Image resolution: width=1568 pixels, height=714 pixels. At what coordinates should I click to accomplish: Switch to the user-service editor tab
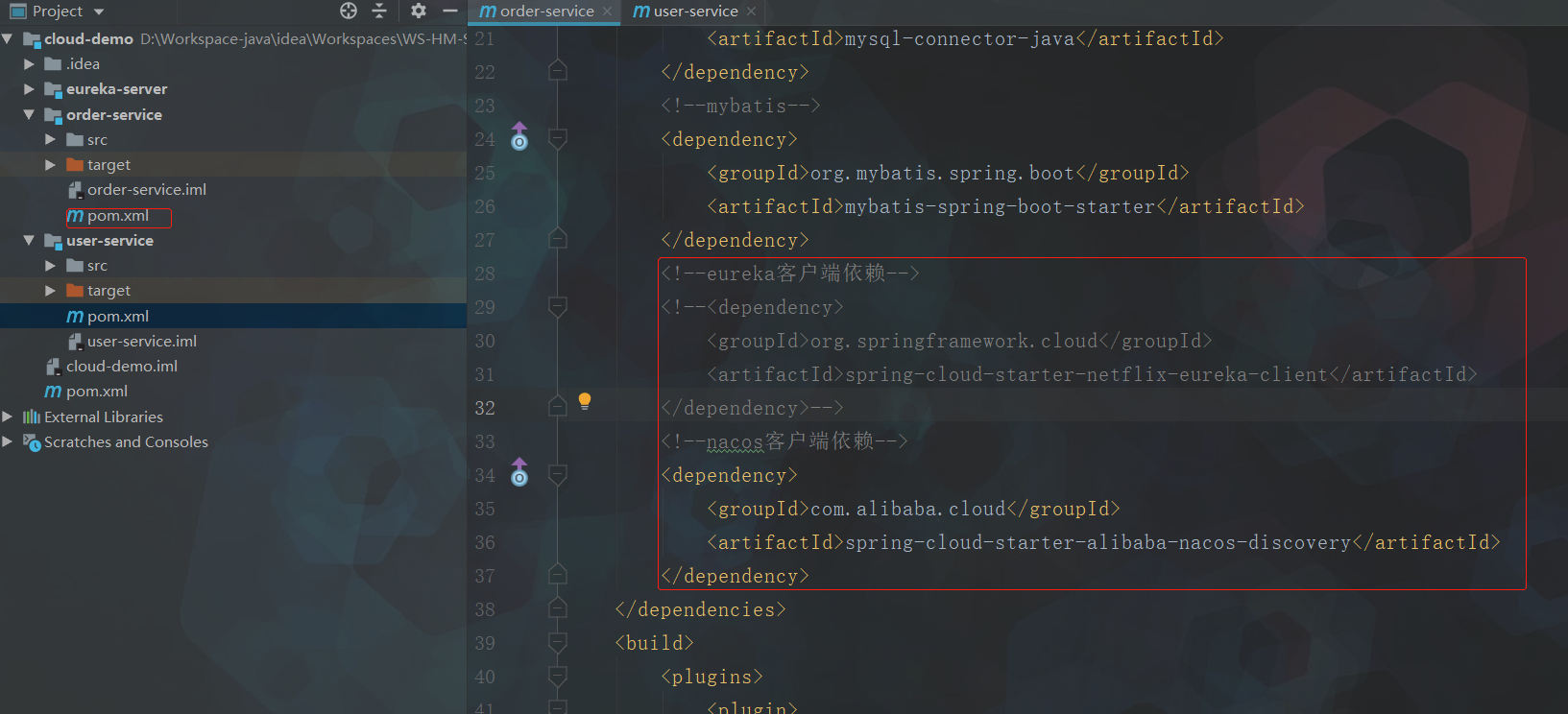point(695,12)
